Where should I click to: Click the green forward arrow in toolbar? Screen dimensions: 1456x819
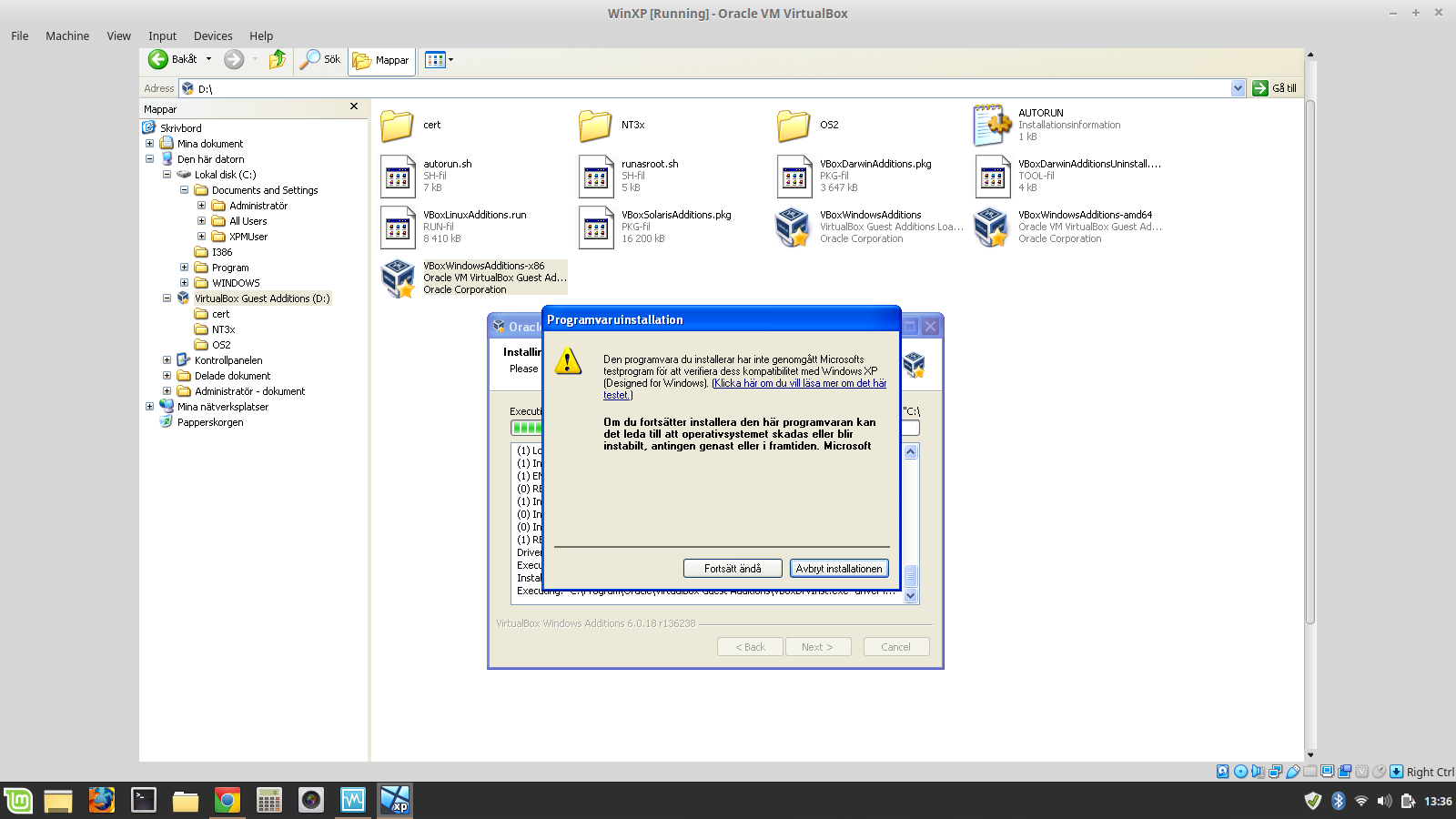pyautogui.click(x=234, y=59)
